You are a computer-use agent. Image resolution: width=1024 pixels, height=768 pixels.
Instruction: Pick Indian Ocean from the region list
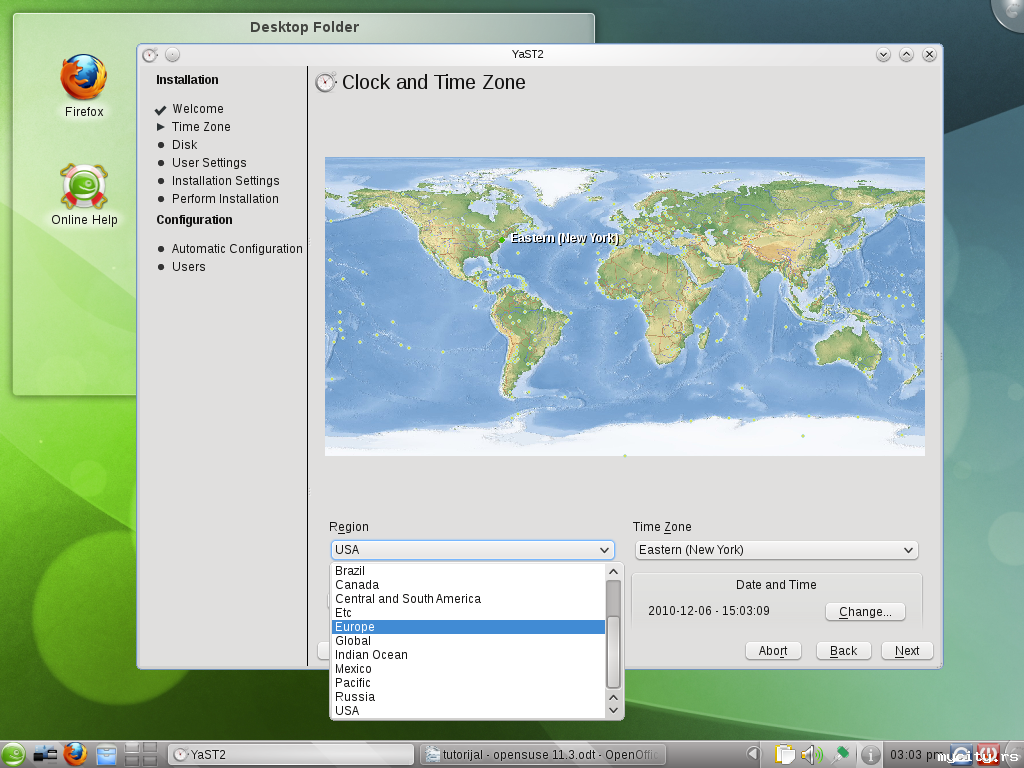467,655
